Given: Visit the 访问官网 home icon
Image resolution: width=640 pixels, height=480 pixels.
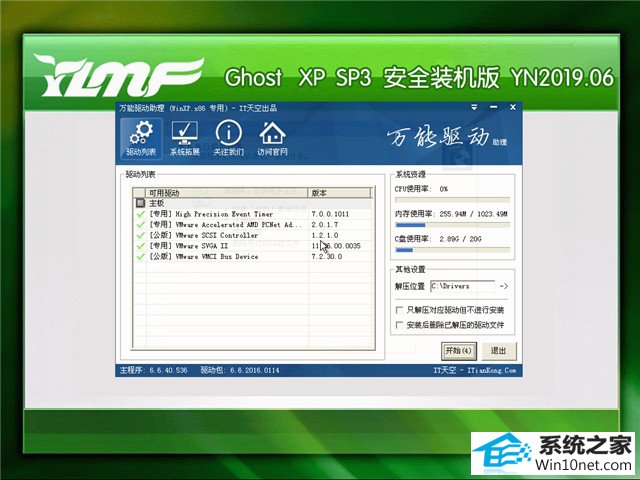Looking at the screenshot, I should point(272,138).
